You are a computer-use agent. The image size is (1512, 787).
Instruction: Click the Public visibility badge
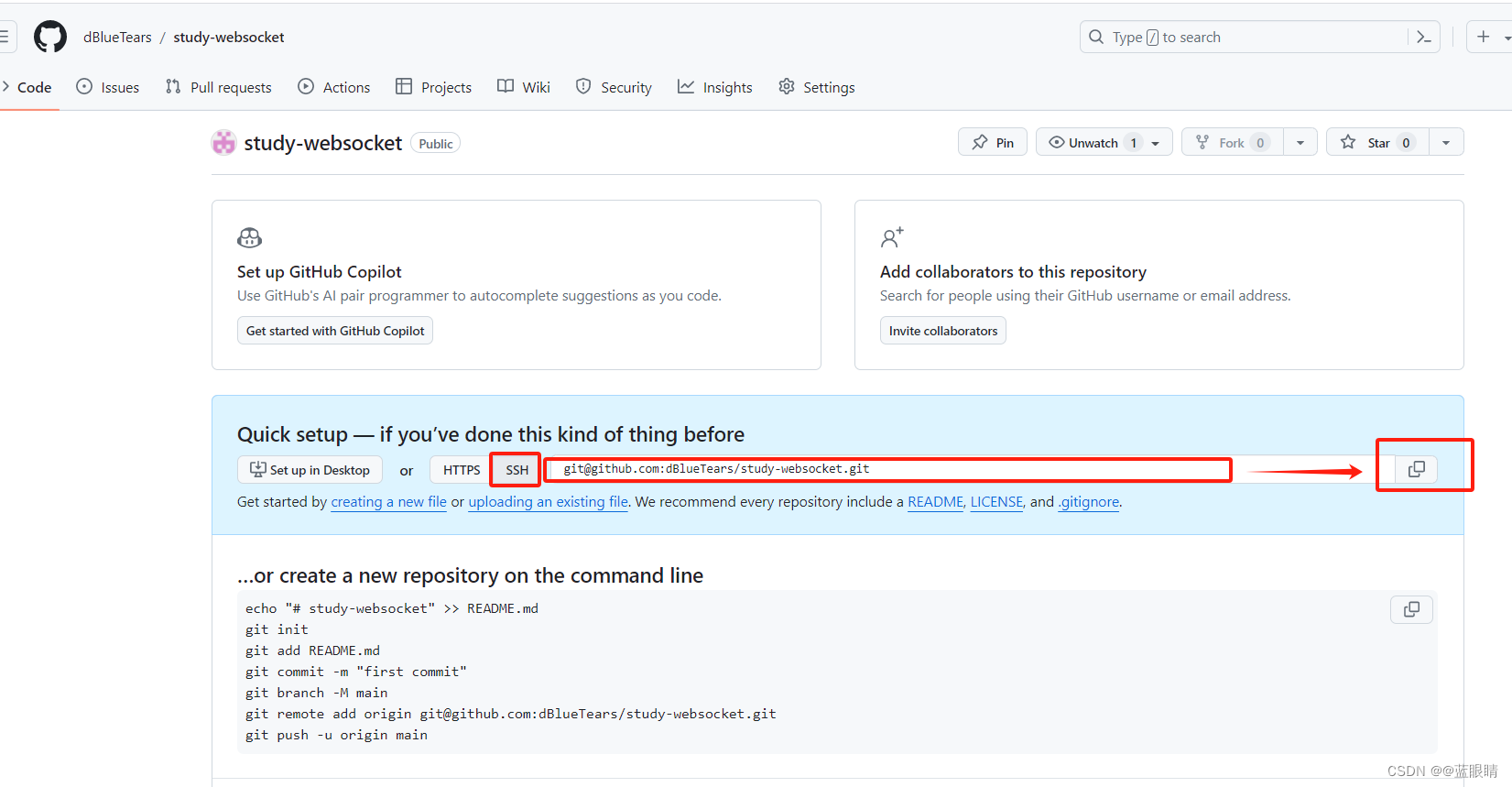[x=436, y=144]
